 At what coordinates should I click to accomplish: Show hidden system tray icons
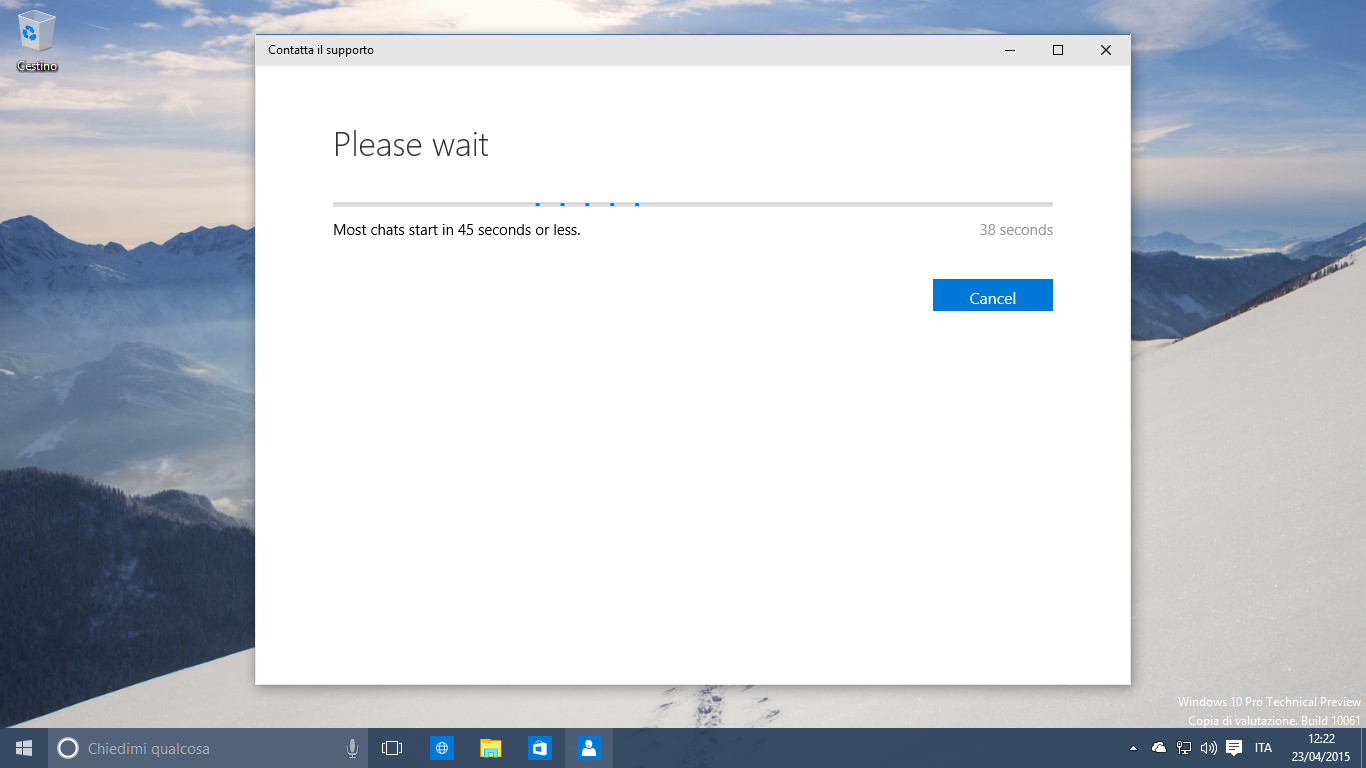click(1133, 748)
